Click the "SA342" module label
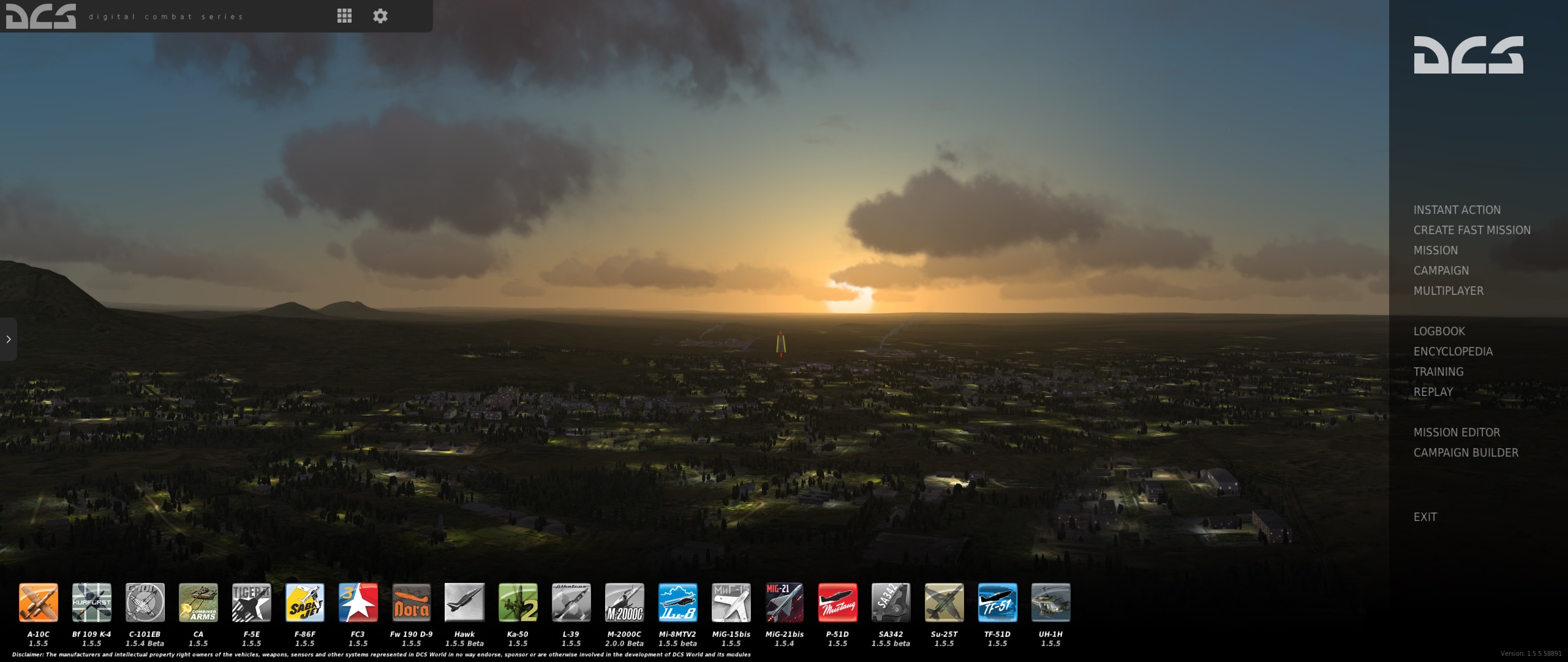This screenshot has height=662, width=1568. 891,634
